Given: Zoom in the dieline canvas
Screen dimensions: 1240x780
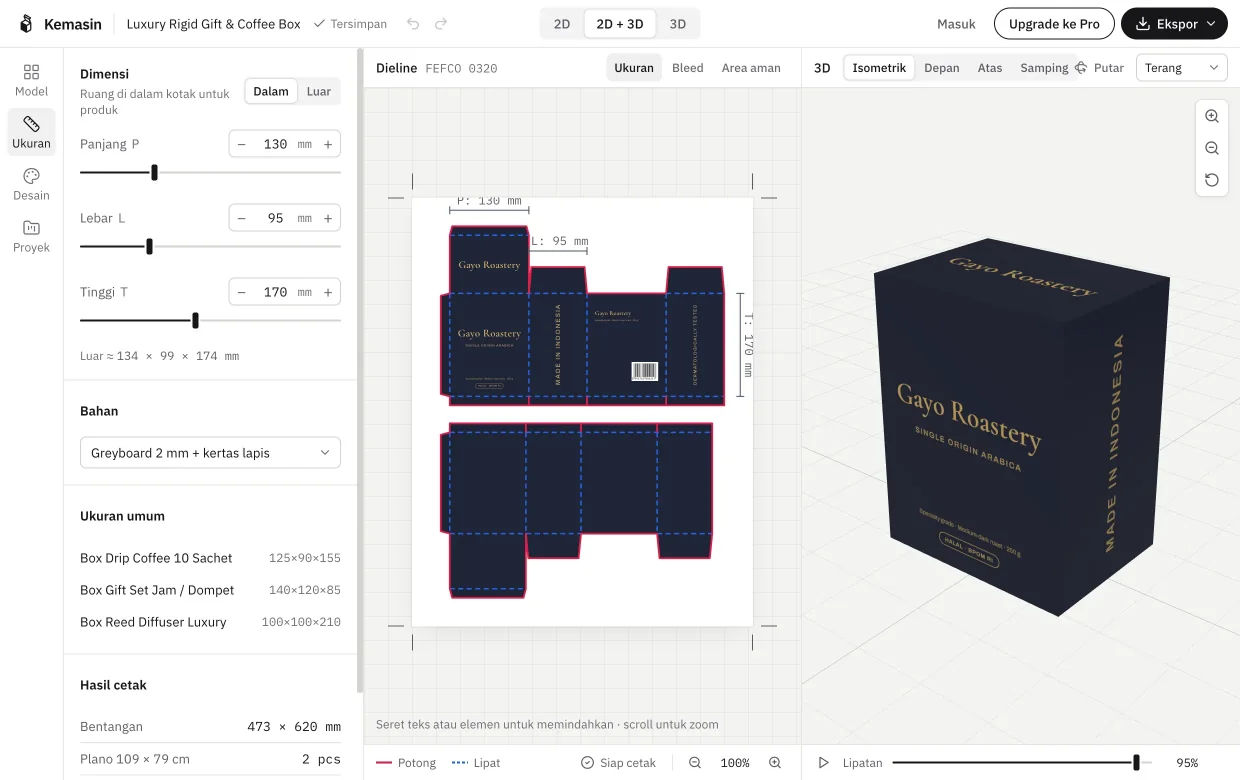Looking at the screenshot, I should coord(775,763).
